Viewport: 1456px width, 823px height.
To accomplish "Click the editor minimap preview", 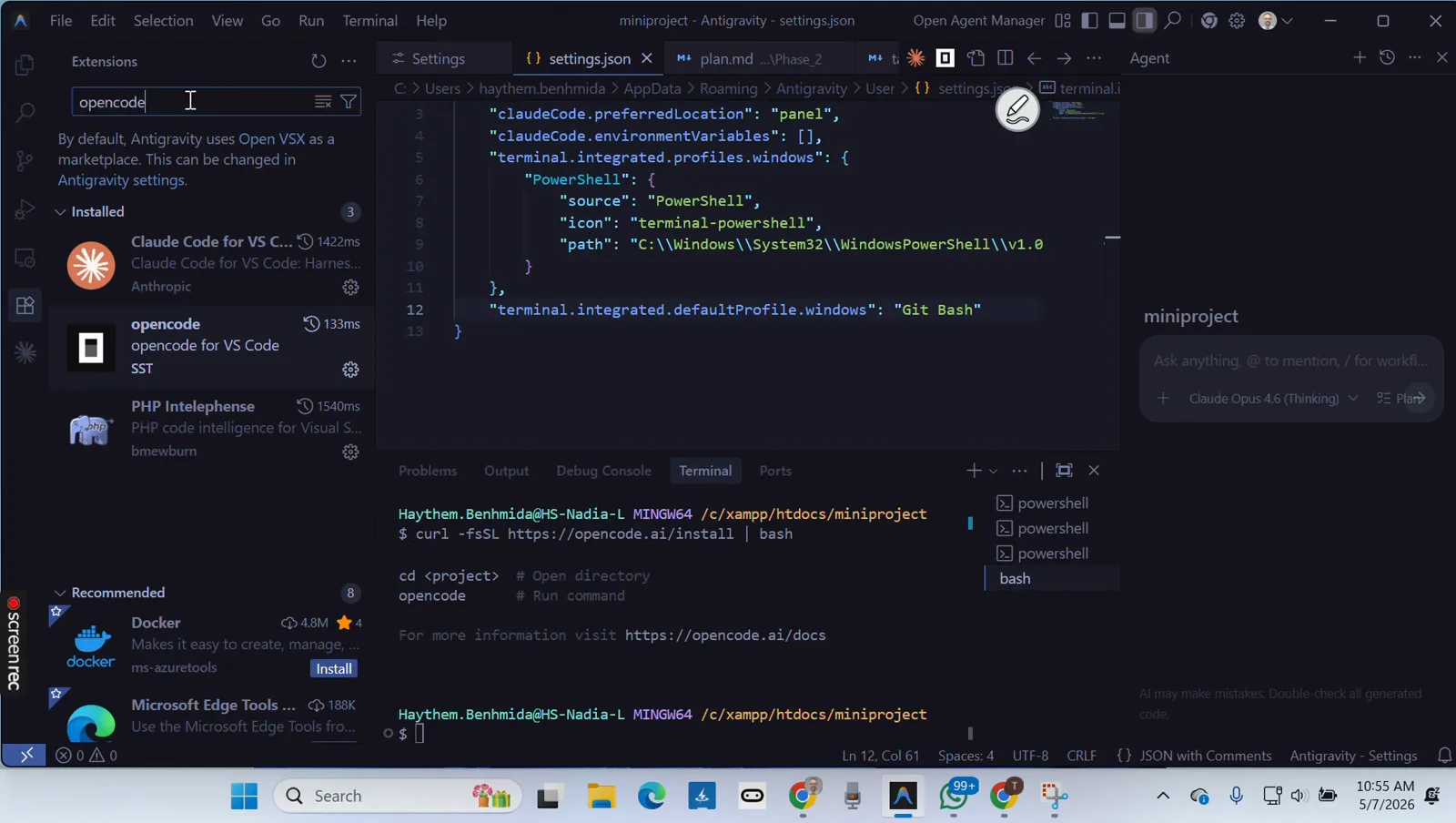I will pos(1077,110).
